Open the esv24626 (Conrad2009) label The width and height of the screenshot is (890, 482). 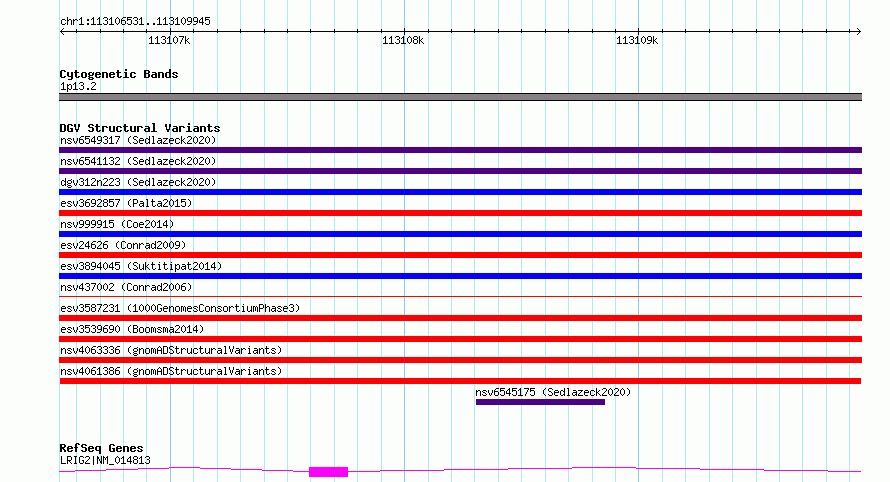123,245
